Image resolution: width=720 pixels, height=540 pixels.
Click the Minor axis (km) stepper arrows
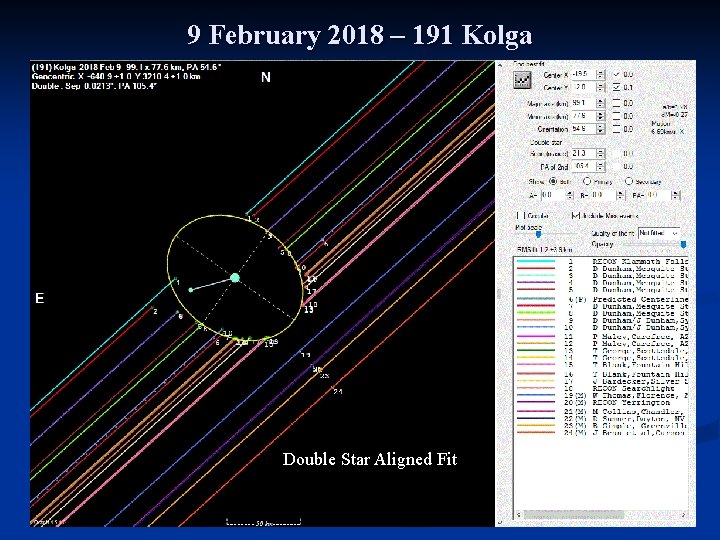(x=601, y=116)
